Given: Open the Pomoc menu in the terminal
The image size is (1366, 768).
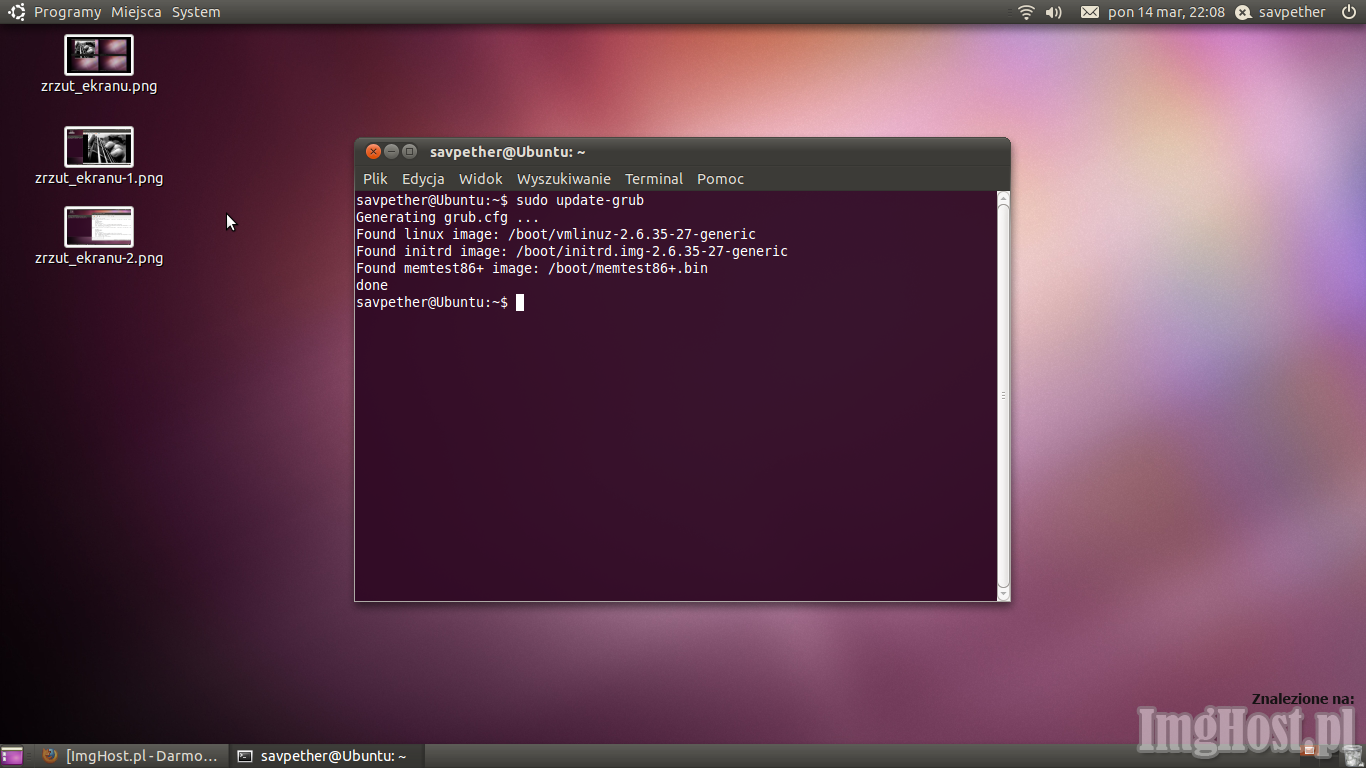Looking at the screenshot, I should (721, 179).
